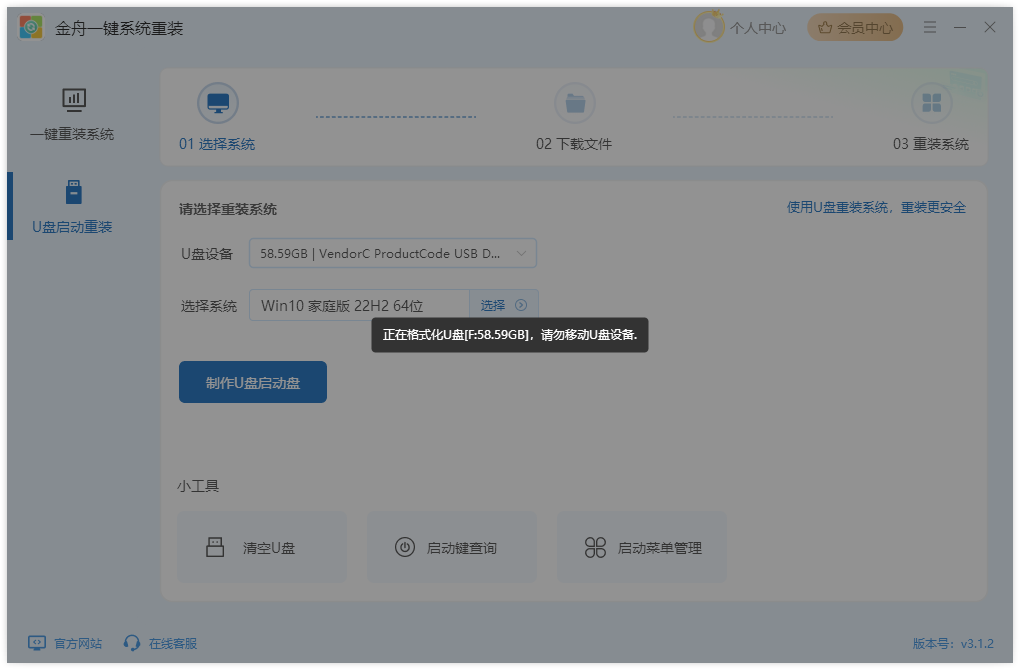Image resolution: width=1020 pixels, height=670 pixels.
Task: Click the U盘启动重装 USB drive icon
Action: [x=74, y=193]
